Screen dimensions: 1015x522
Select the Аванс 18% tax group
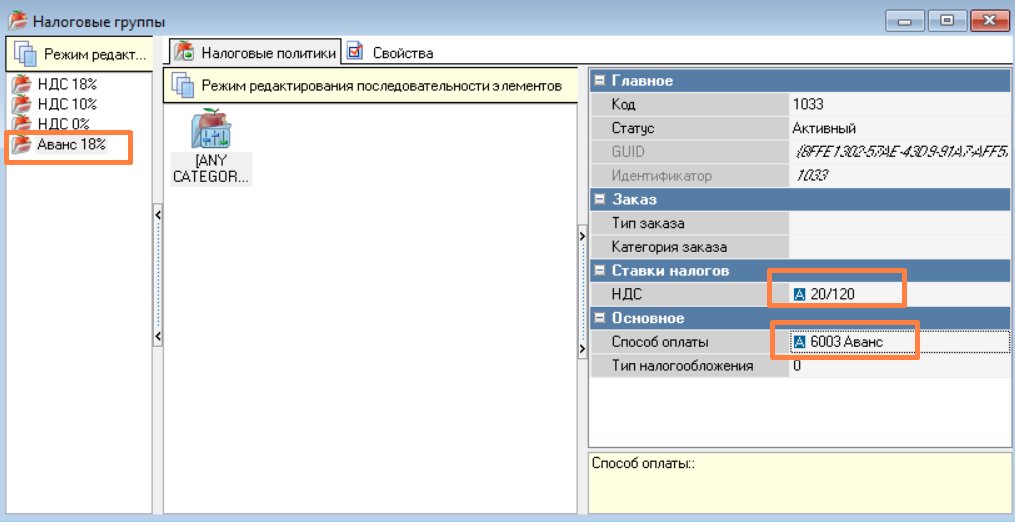coord(70,145)
